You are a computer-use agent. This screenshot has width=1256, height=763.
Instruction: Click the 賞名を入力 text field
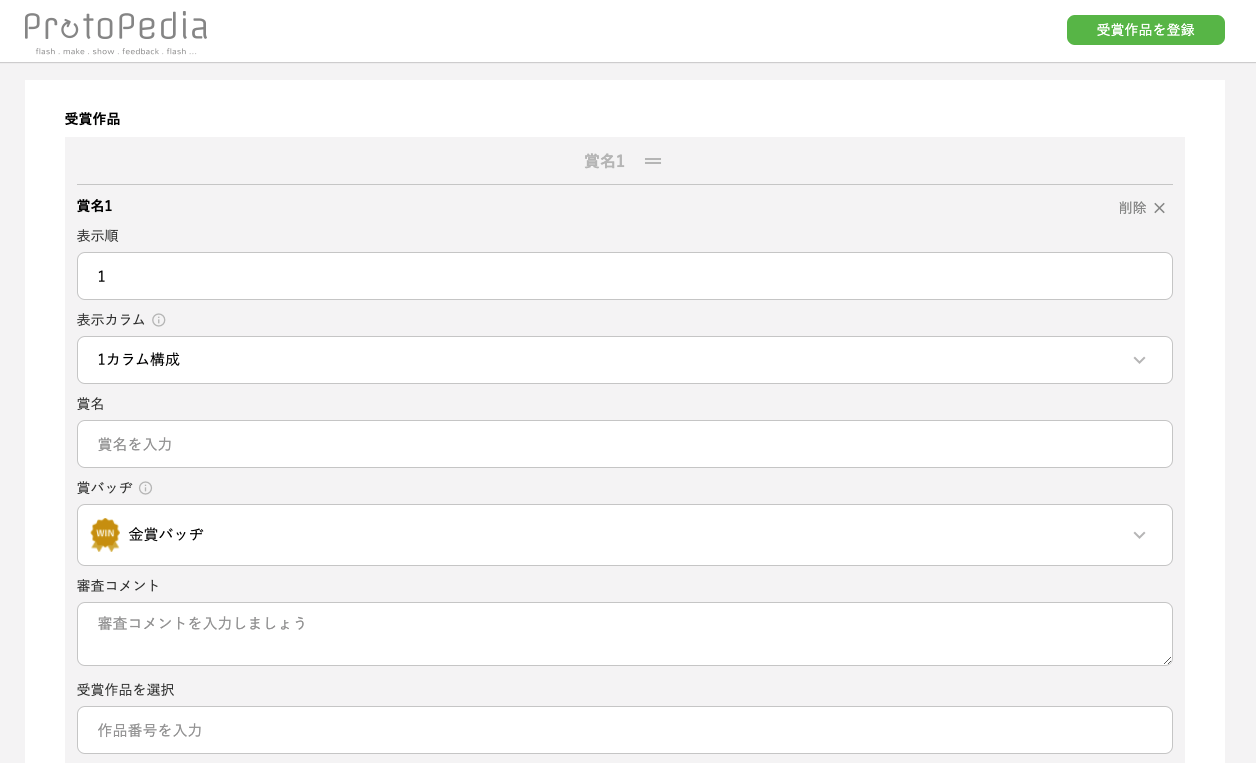click(x=625, y=444)
